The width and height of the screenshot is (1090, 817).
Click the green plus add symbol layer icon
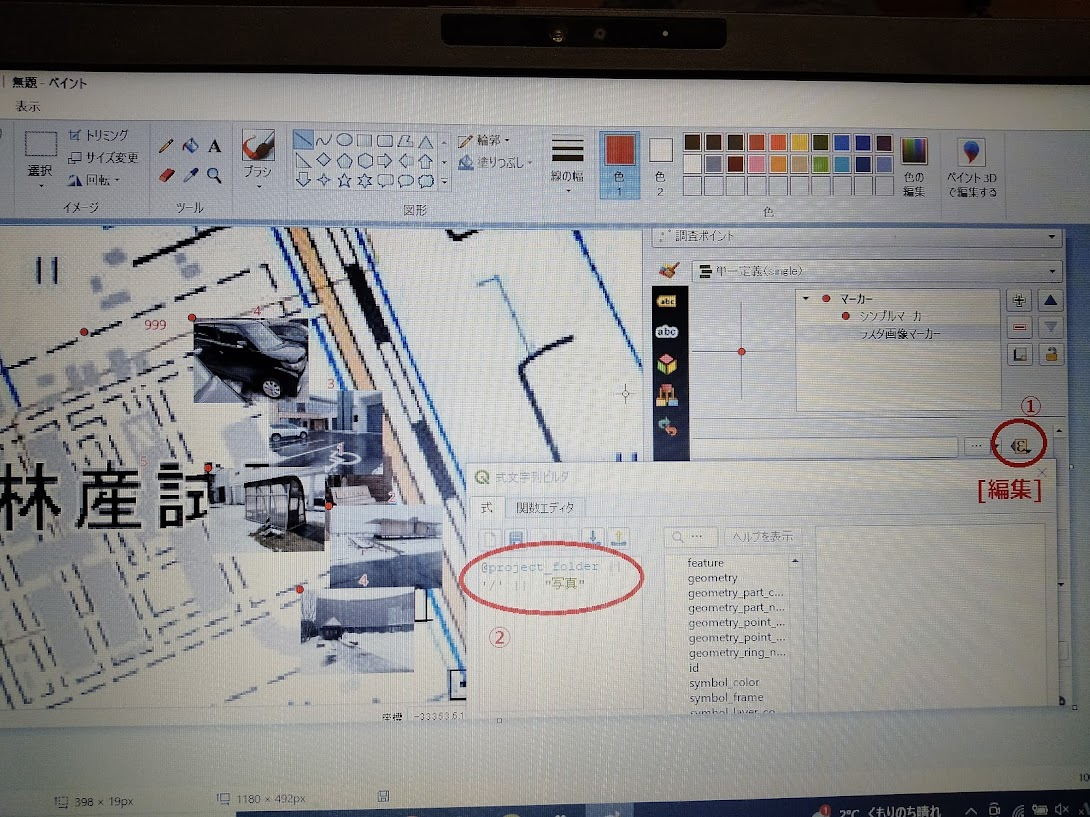pos(1019,300)
